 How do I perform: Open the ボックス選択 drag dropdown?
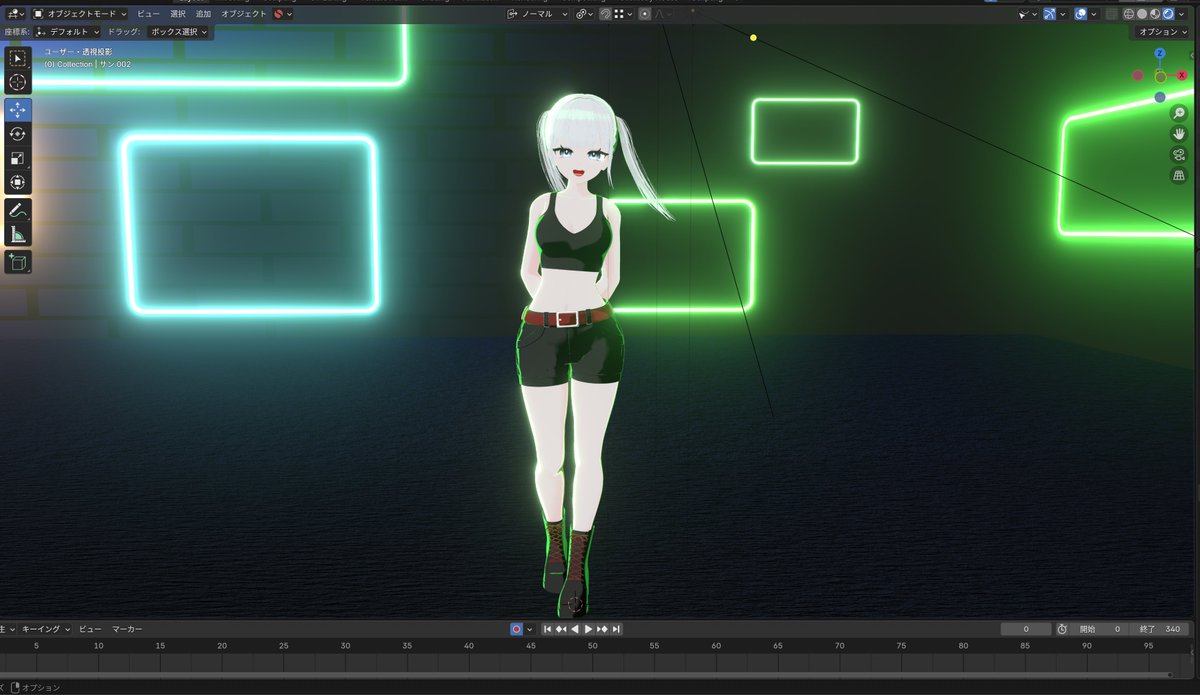(x=179, y=32)
